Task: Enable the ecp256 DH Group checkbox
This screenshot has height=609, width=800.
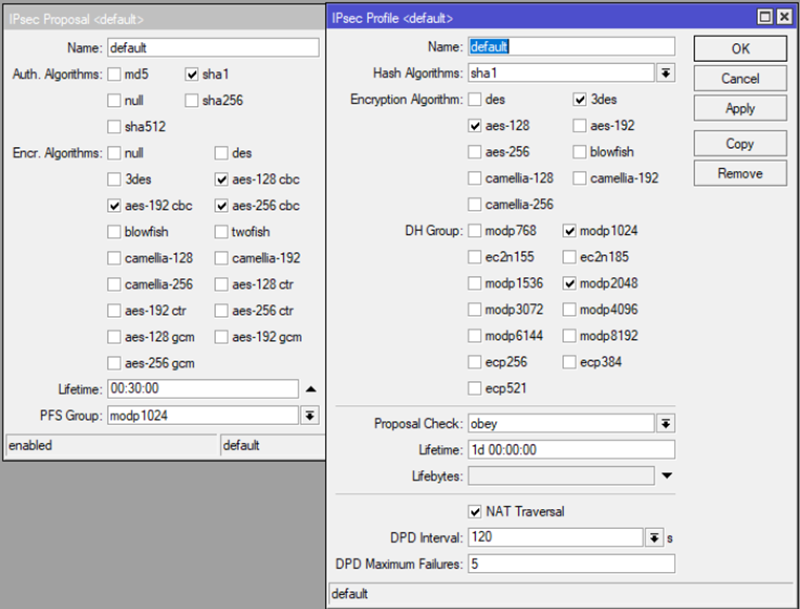Action: [x=476, y=362]
